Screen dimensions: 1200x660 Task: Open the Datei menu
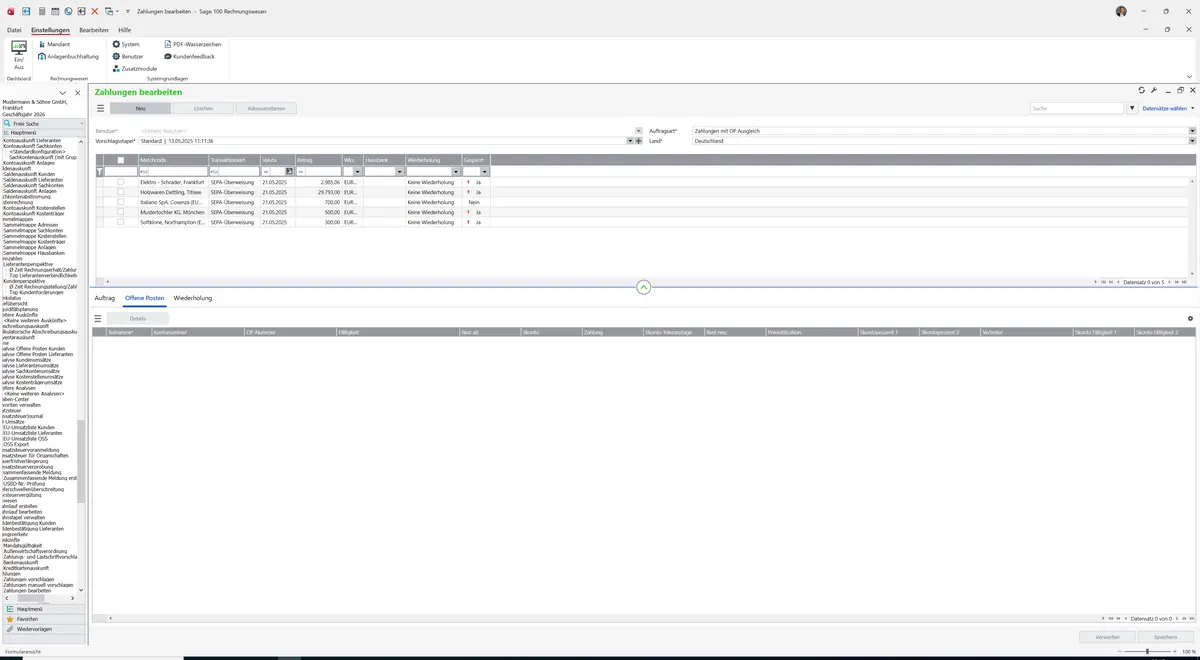coord(14,30)
